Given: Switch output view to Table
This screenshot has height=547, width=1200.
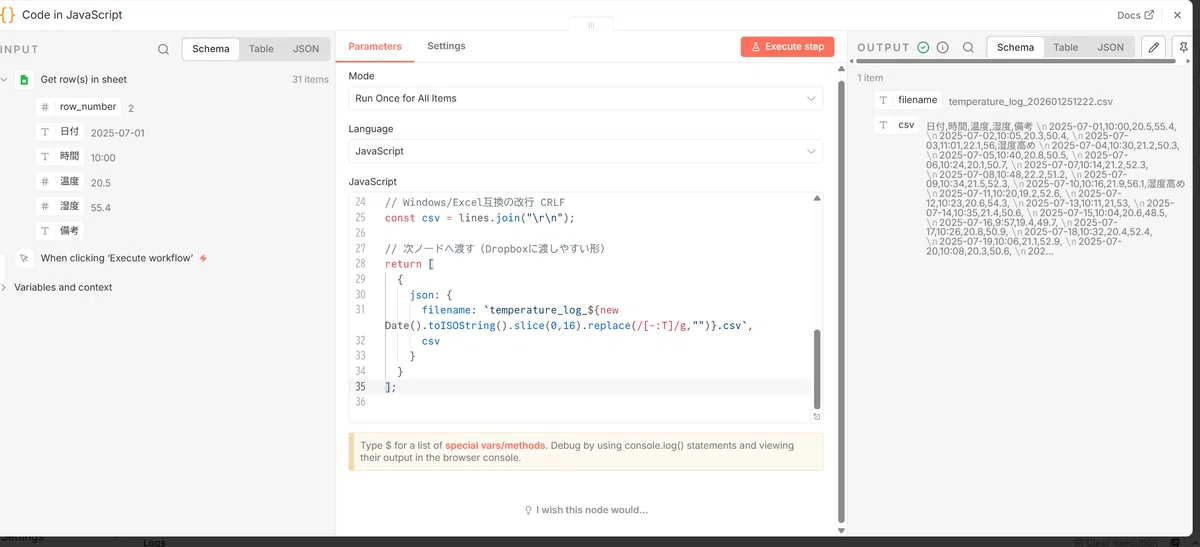Looking at the screenshot, I should pyautogui.click(x=1066, y=47).
